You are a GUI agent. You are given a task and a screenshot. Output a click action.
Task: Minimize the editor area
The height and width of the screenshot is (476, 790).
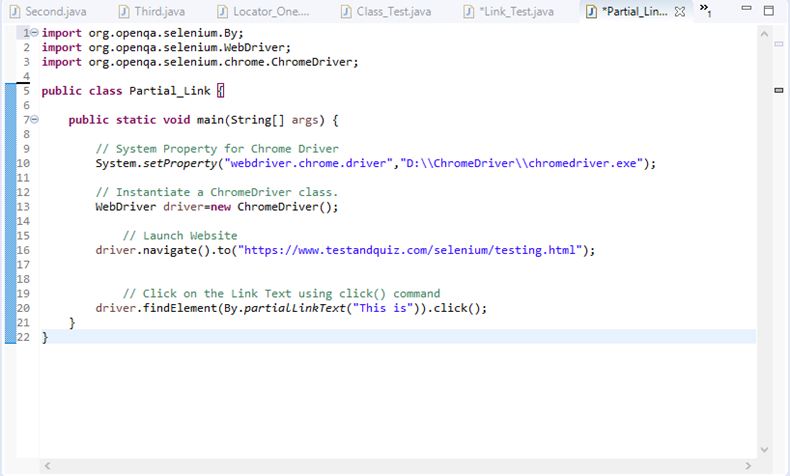747,8
